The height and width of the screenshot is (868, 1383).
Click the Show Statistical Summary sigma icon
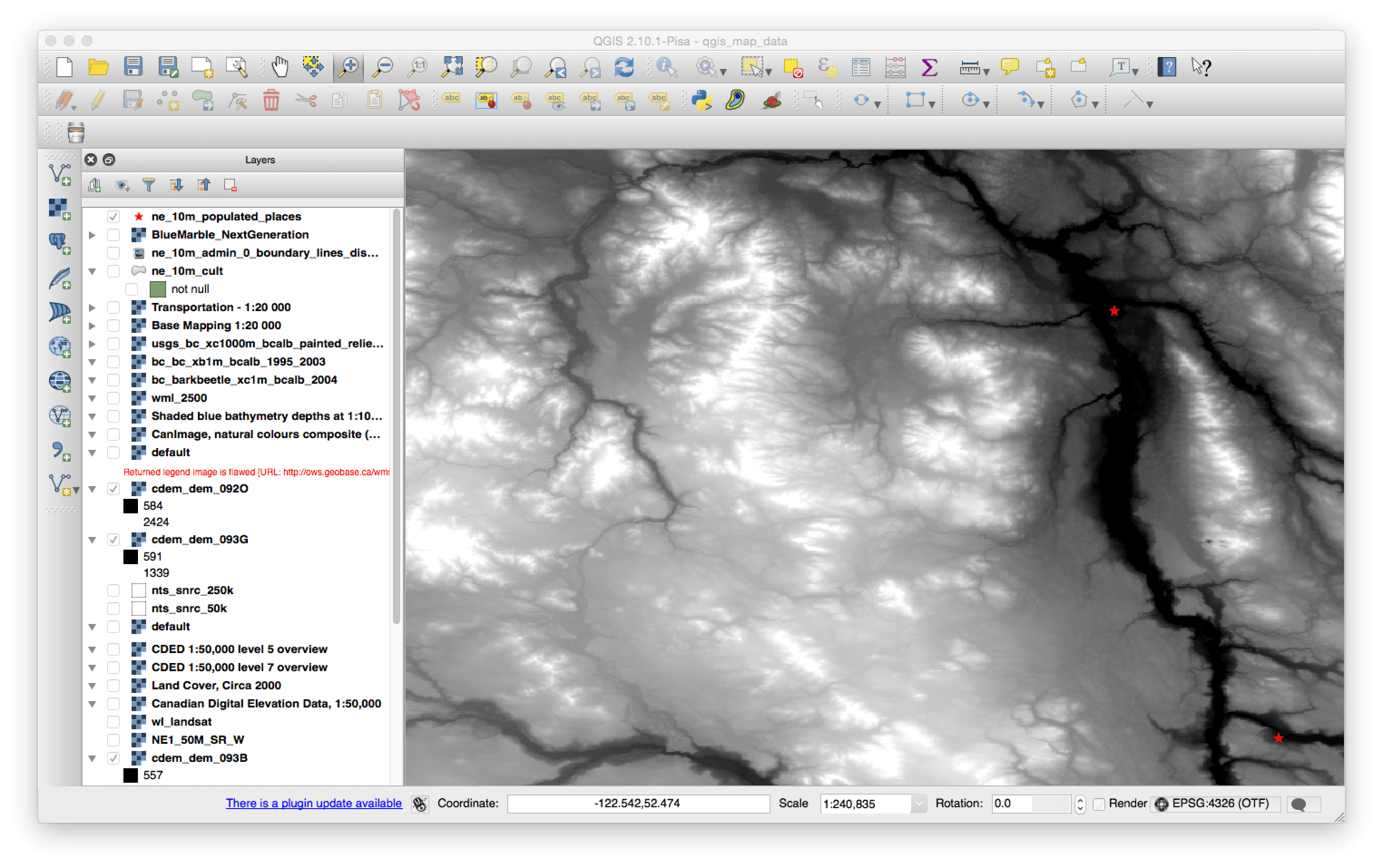929,67
